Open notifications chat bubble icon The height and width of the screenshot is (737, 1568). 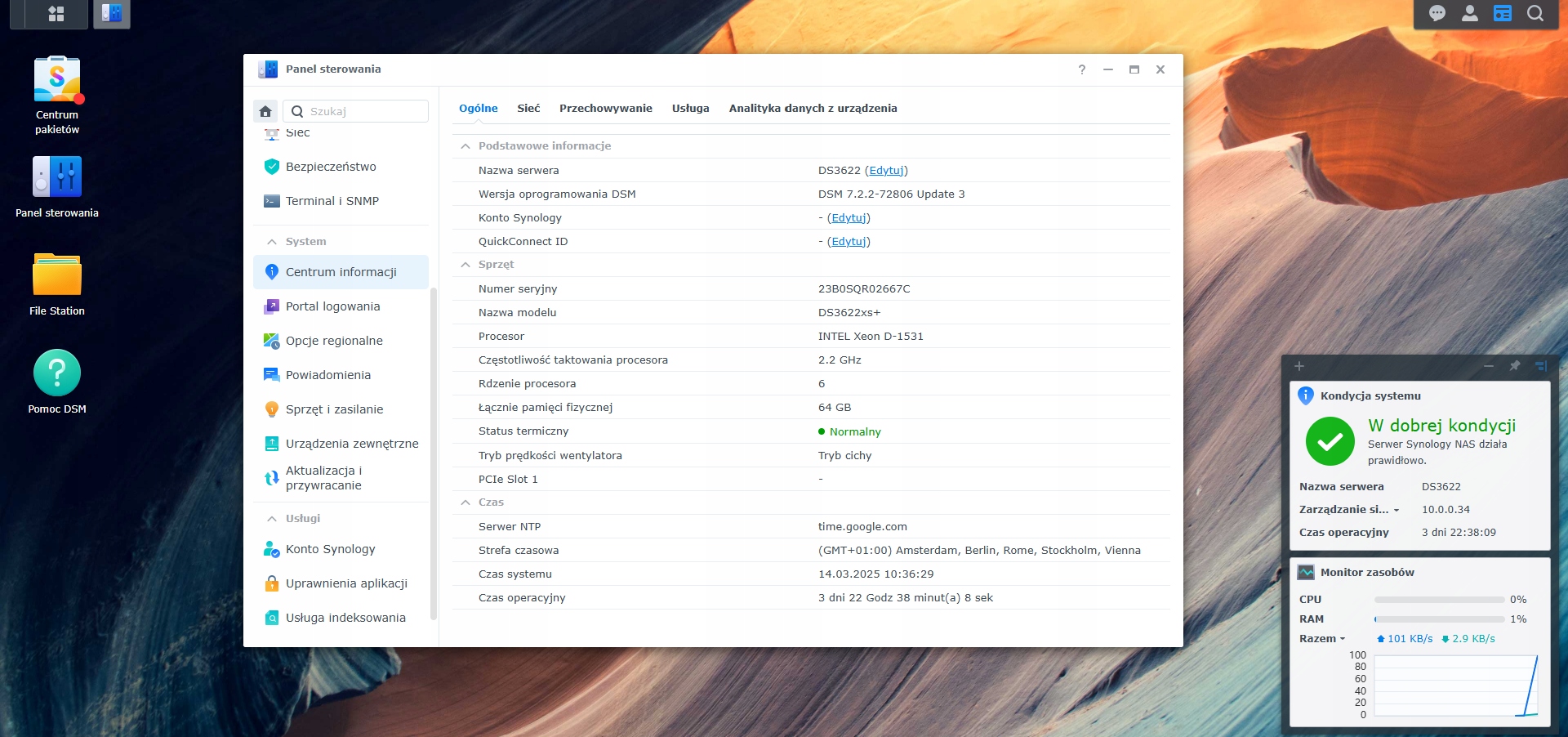[x=1437, y=14]
